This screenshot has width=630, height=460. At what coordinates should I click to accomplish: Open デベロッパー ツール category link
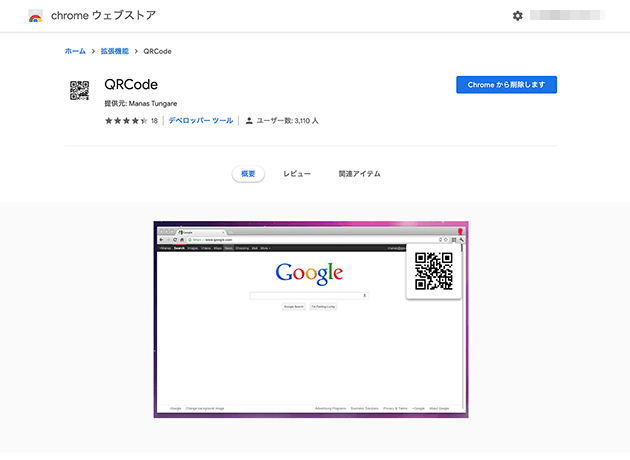(201, 121)
